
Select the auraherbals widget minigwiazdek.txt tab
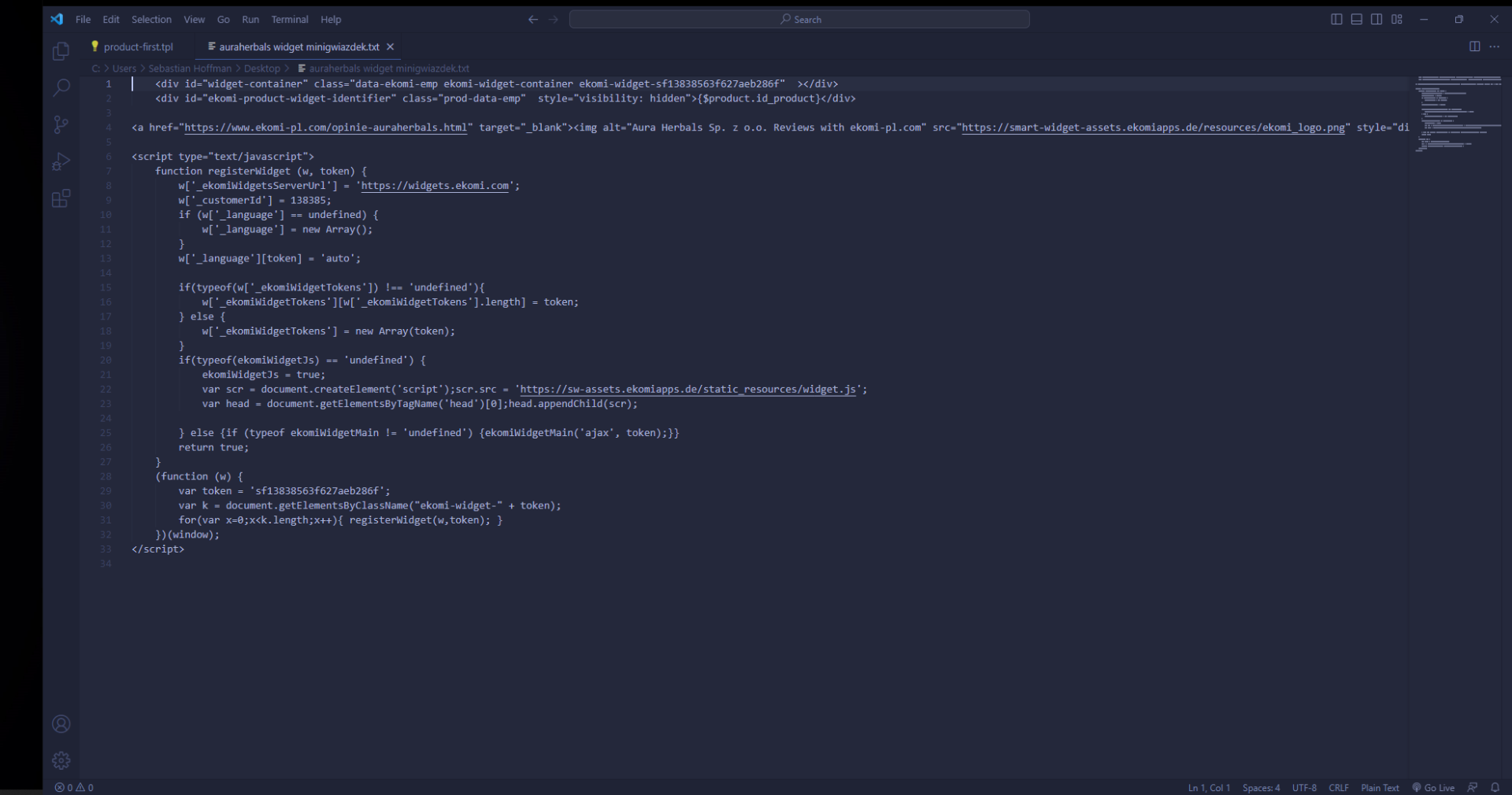[x=299, y=47]
